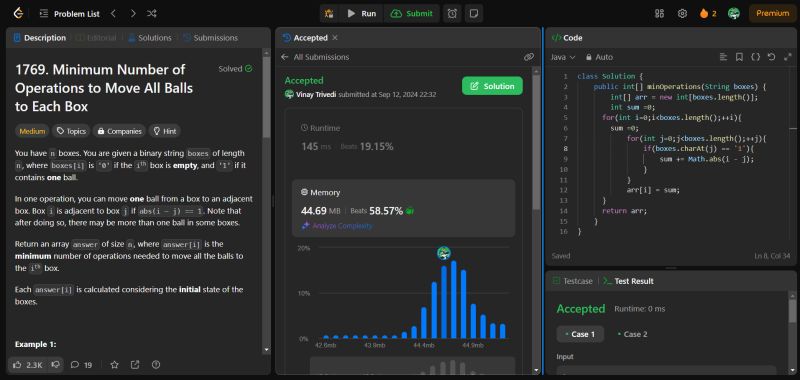Copy submission link icon

pyautogui.click(x=529, y=57)
